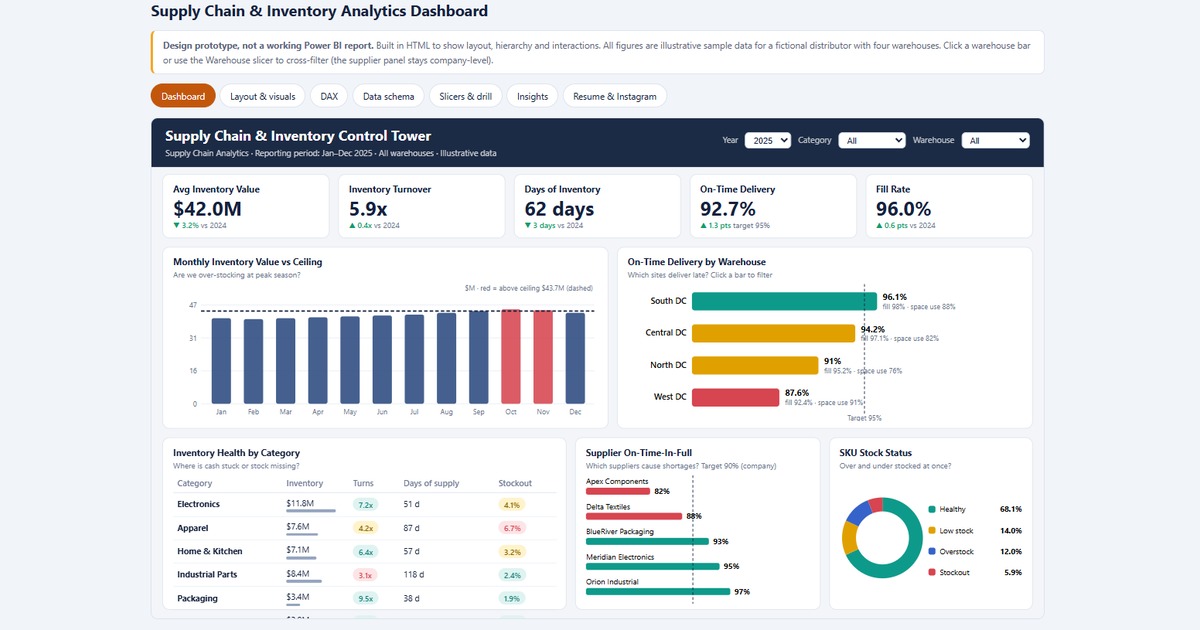Click the 7.2x turns badge

(x=365, y=504)
